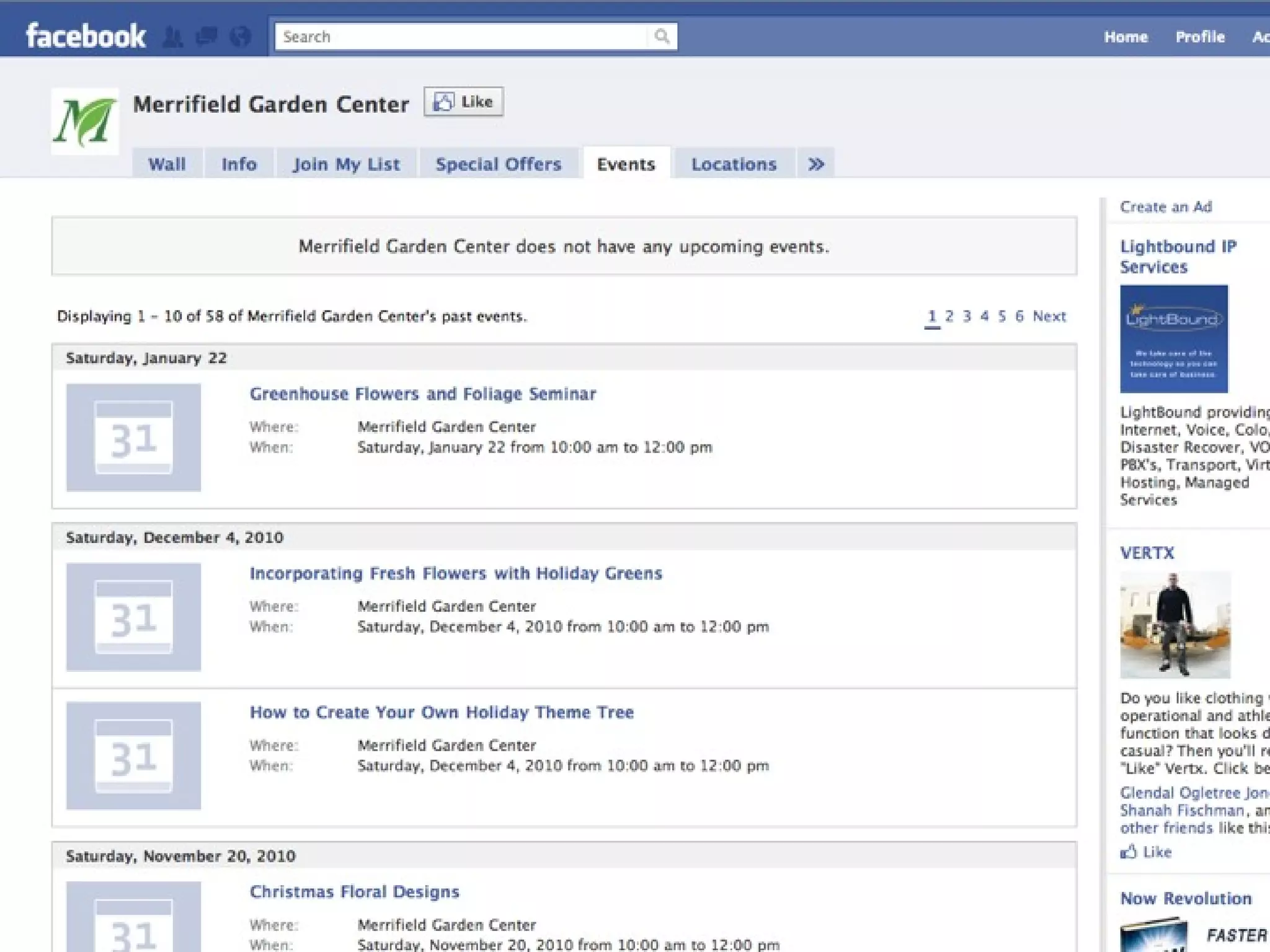Click the LightBound ad thumbnail image
1270x952 pixels.
1173,338
